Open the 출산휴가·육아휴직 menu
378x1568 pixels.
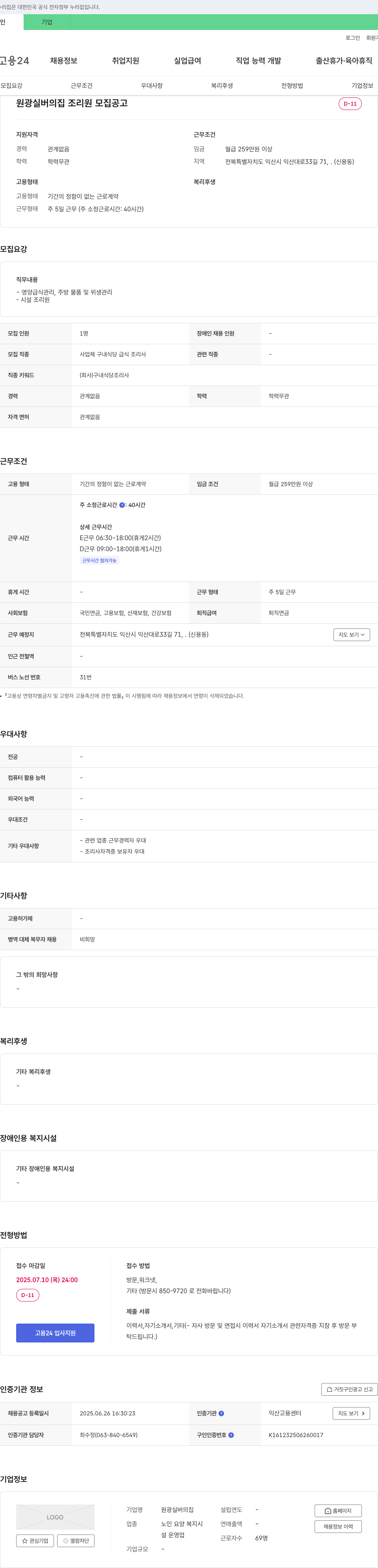pos(344,61)
